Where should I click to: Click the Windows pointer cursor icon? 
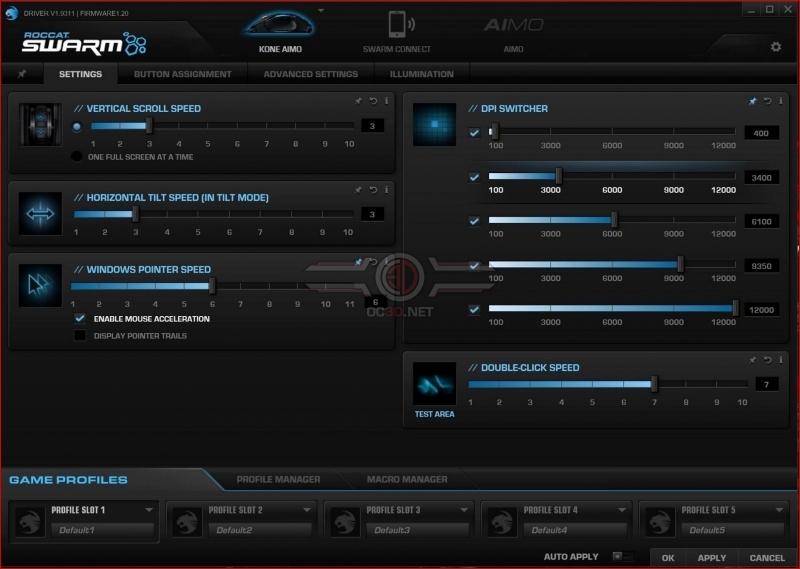tap(40, 285)
